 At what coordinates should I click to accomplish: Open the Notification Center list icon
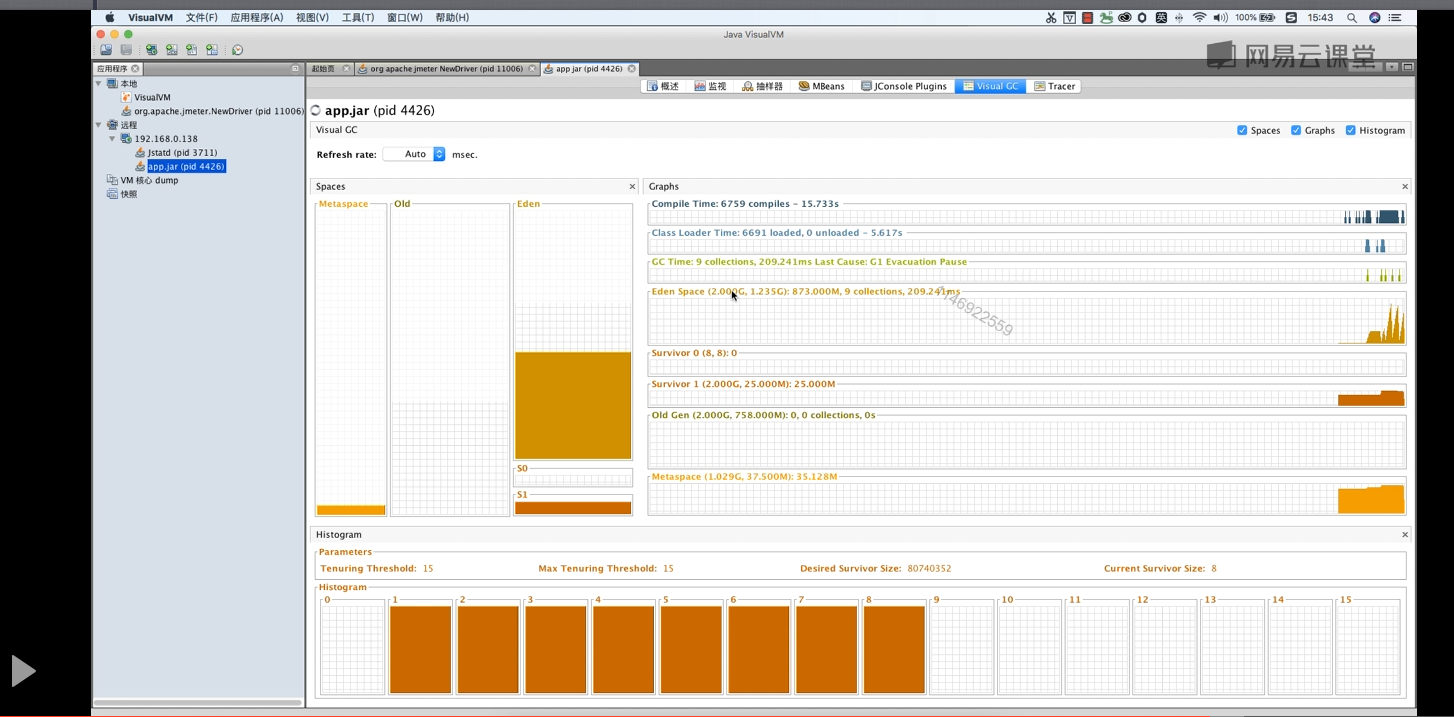(1396, 17)
